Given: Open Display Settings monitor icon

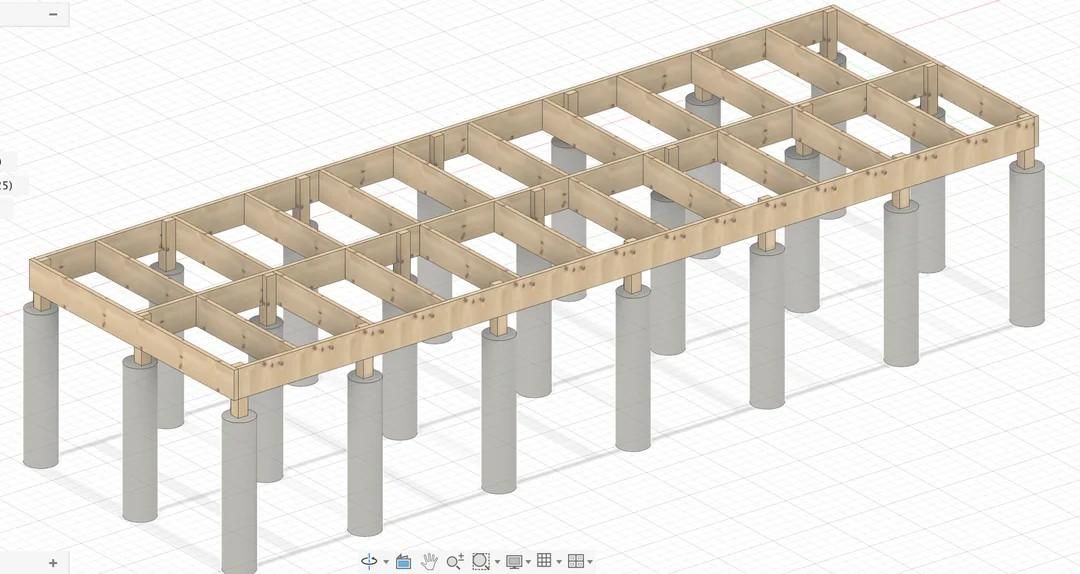Looking at the screenshot, I should [514, 562].
